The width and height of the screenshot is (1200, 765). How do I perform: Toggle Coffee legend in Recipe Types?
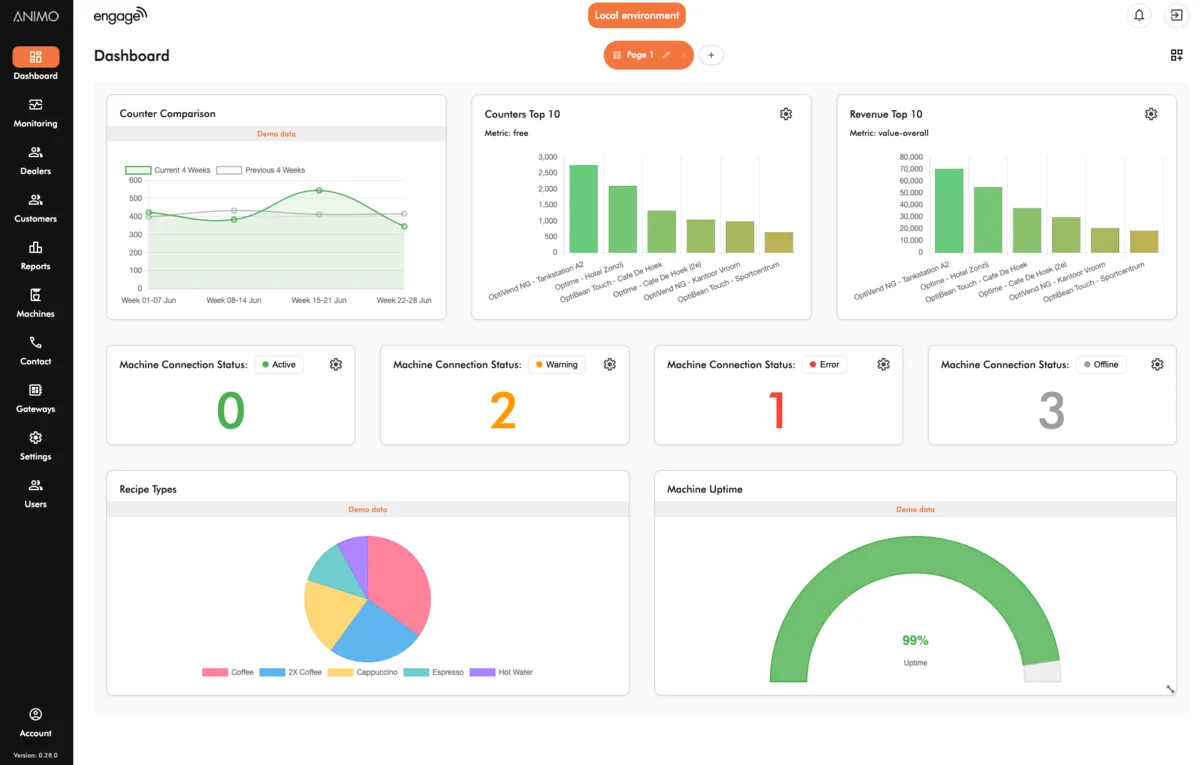[x=228, y=672]
